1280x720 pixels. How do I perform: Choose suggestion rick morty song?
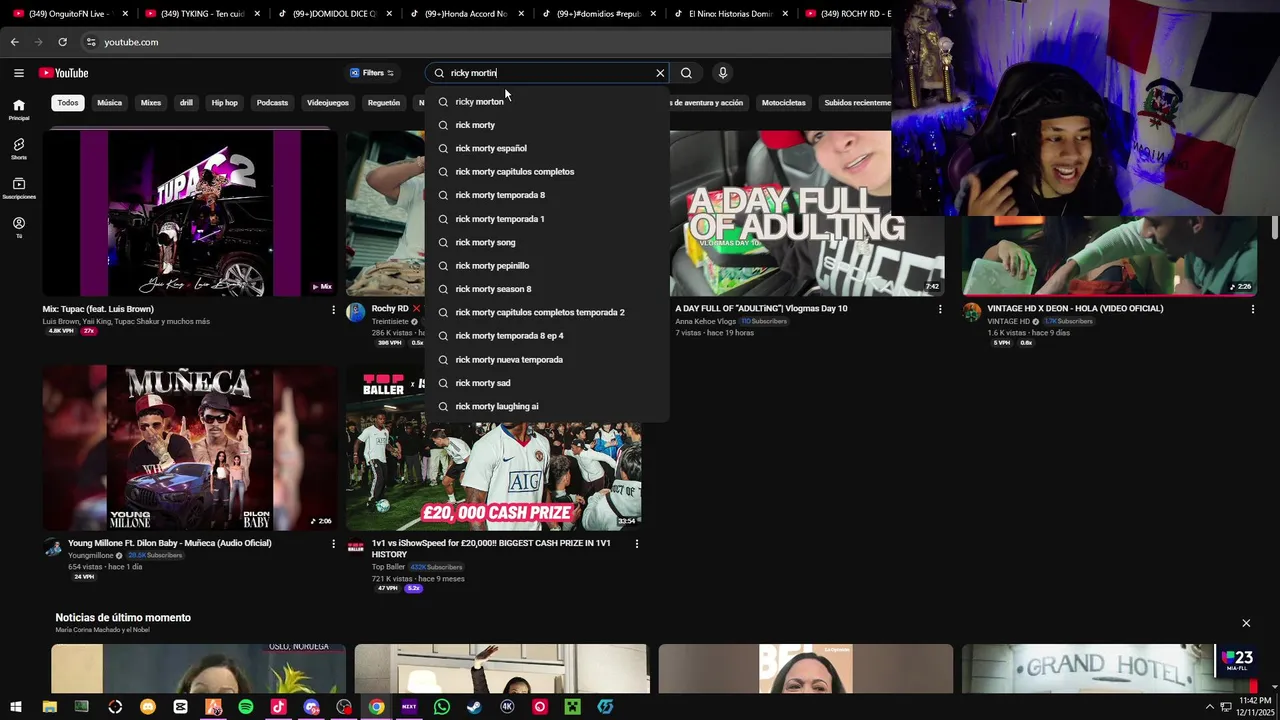pyautogui.click(x=548, y=242)
